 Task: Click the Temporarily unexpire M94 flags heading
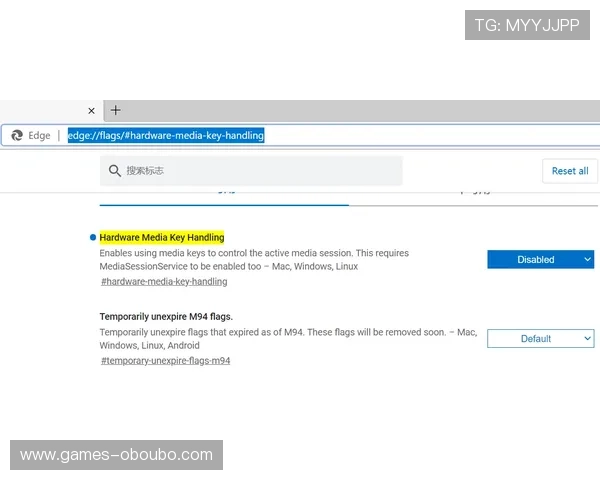166,316
